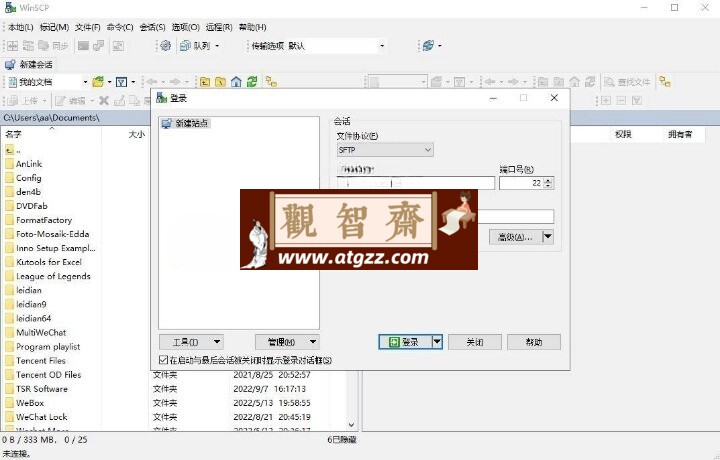Open the globe session icon dropdown arrow
This screenshot has height=460, width=720.
439,45
